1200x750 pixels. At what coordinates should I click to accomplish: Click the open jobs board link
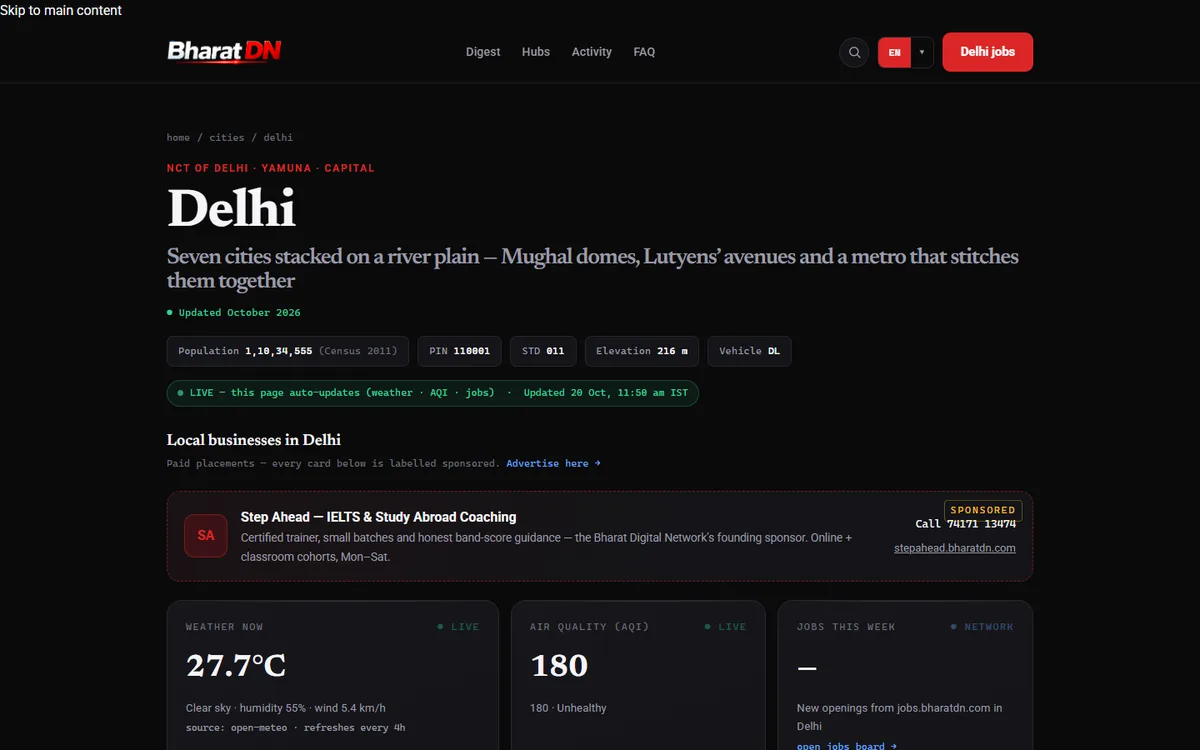[x=847, y=746]
